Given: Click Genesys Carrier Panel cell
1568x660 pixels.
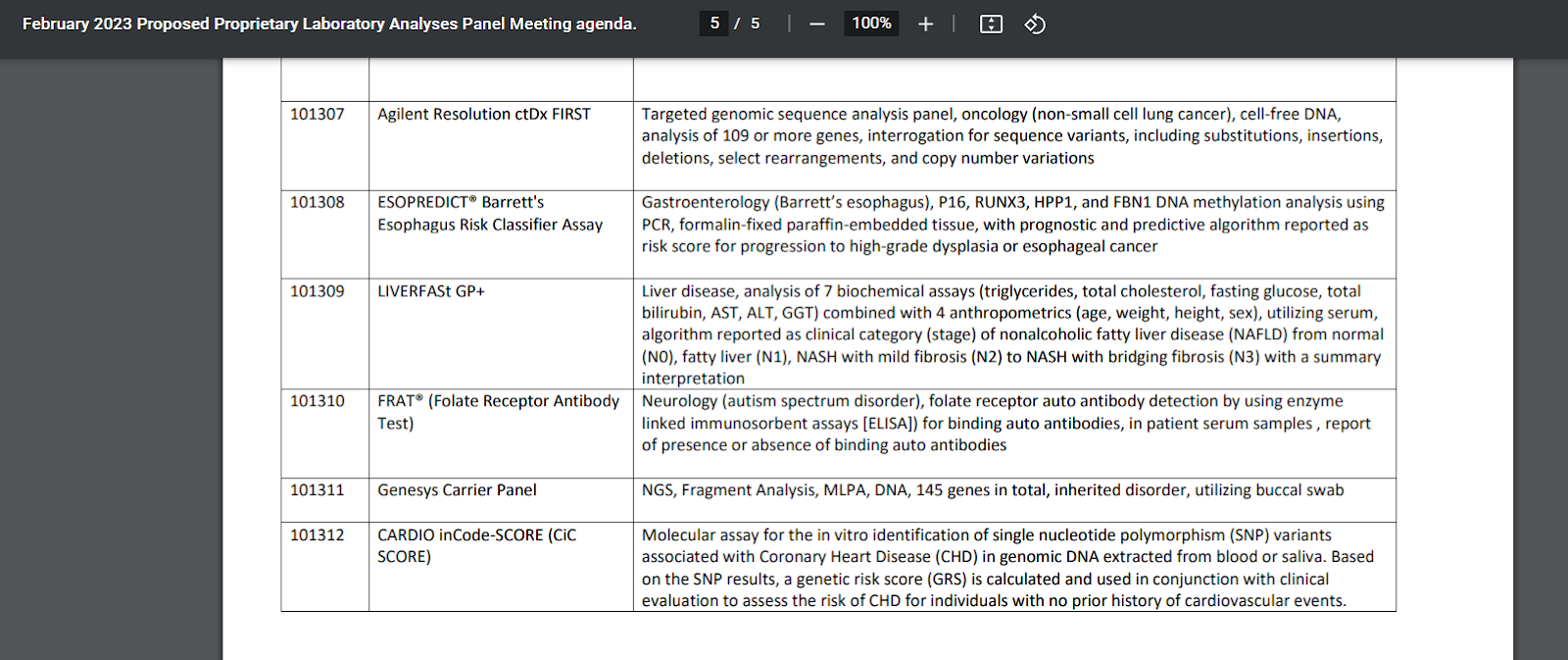Looking at the screenshot, I should [501, 500].
